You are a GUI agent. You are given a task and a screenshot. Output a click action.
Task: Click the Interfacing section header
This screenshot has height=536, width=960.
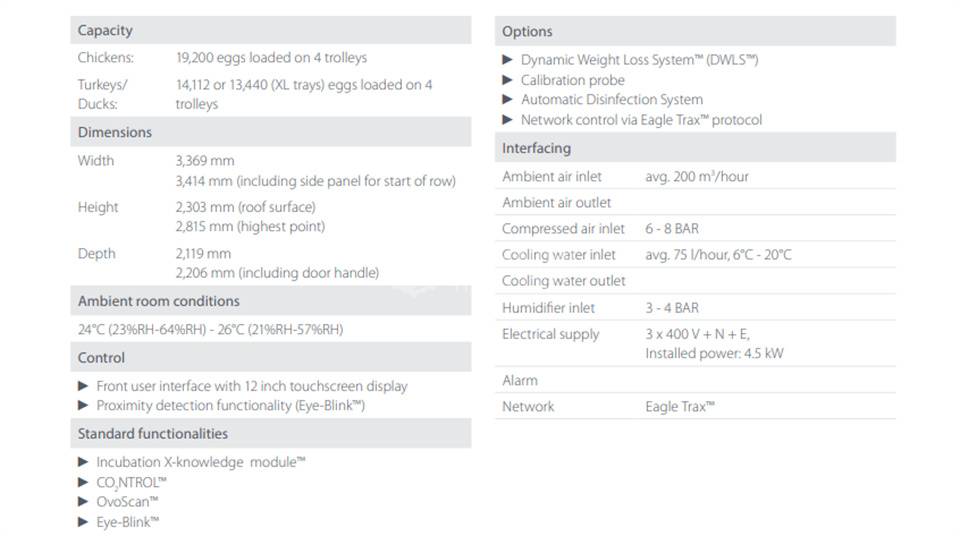(695, 148)
